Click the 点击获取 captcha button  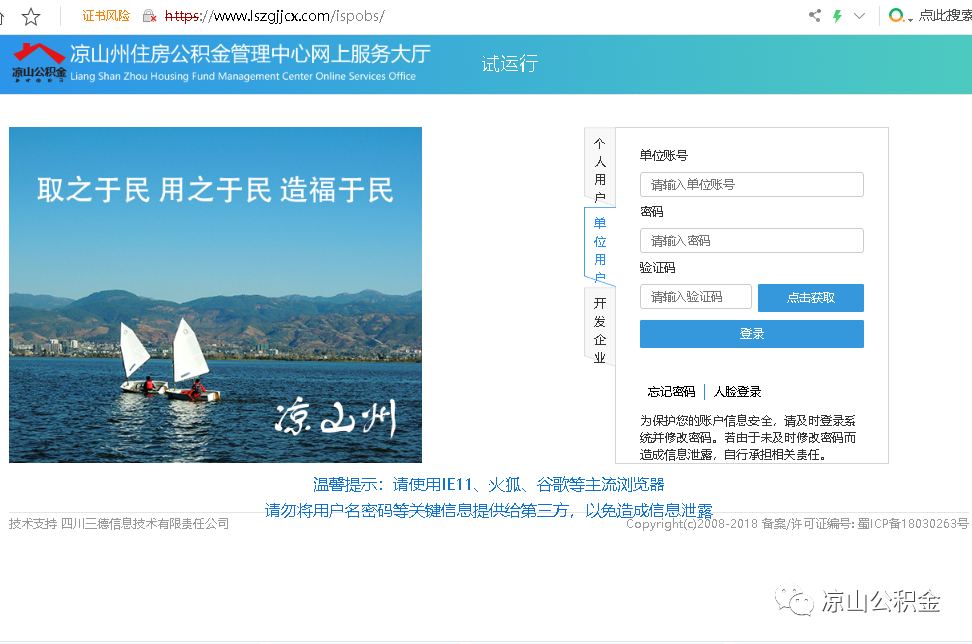tap(810, 297)
